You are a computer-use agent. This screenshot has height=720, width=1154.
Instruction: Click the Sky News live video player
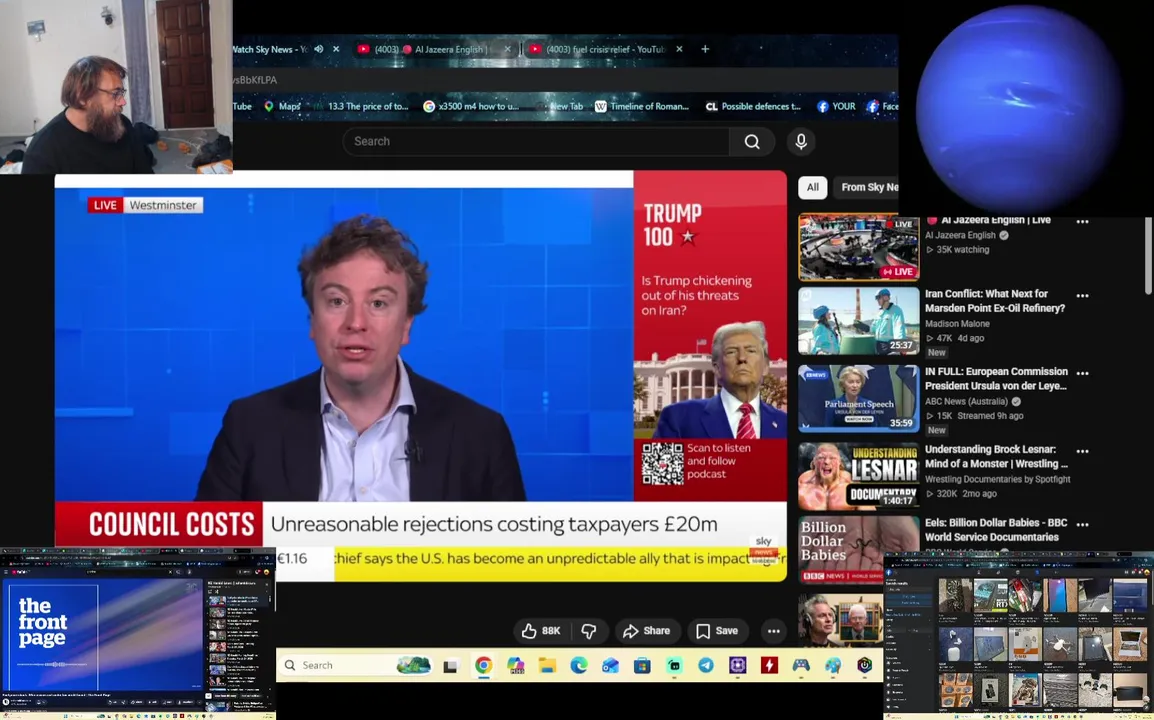[x=420, y=375]
